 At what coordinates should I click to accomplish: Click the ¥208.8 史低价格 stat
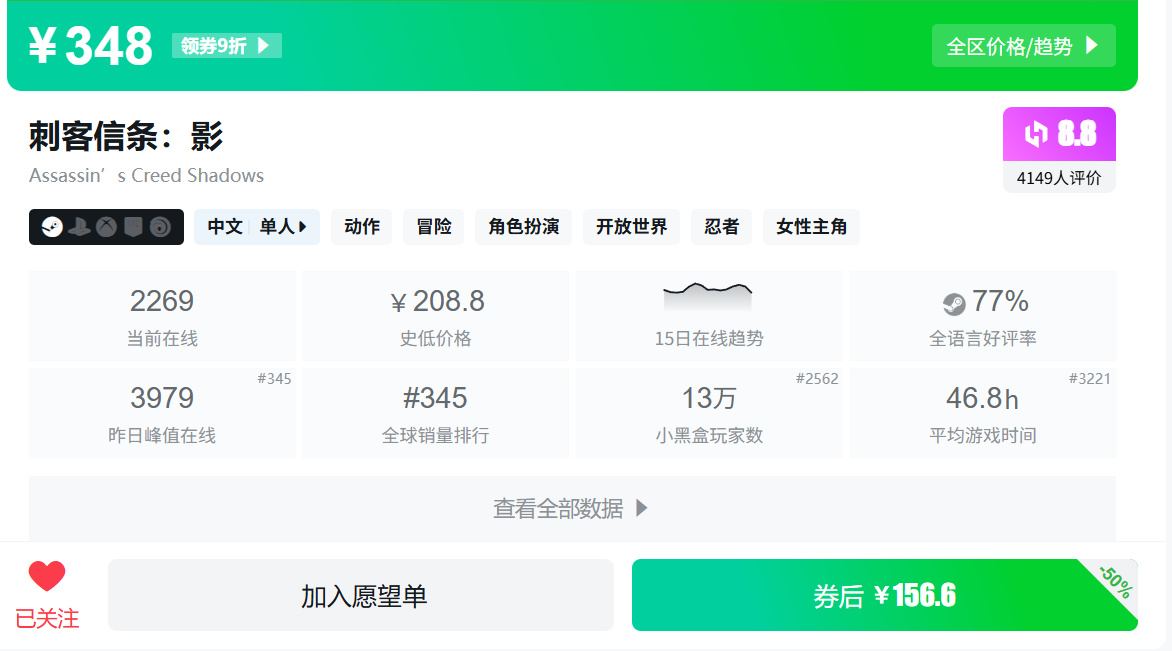436,316
